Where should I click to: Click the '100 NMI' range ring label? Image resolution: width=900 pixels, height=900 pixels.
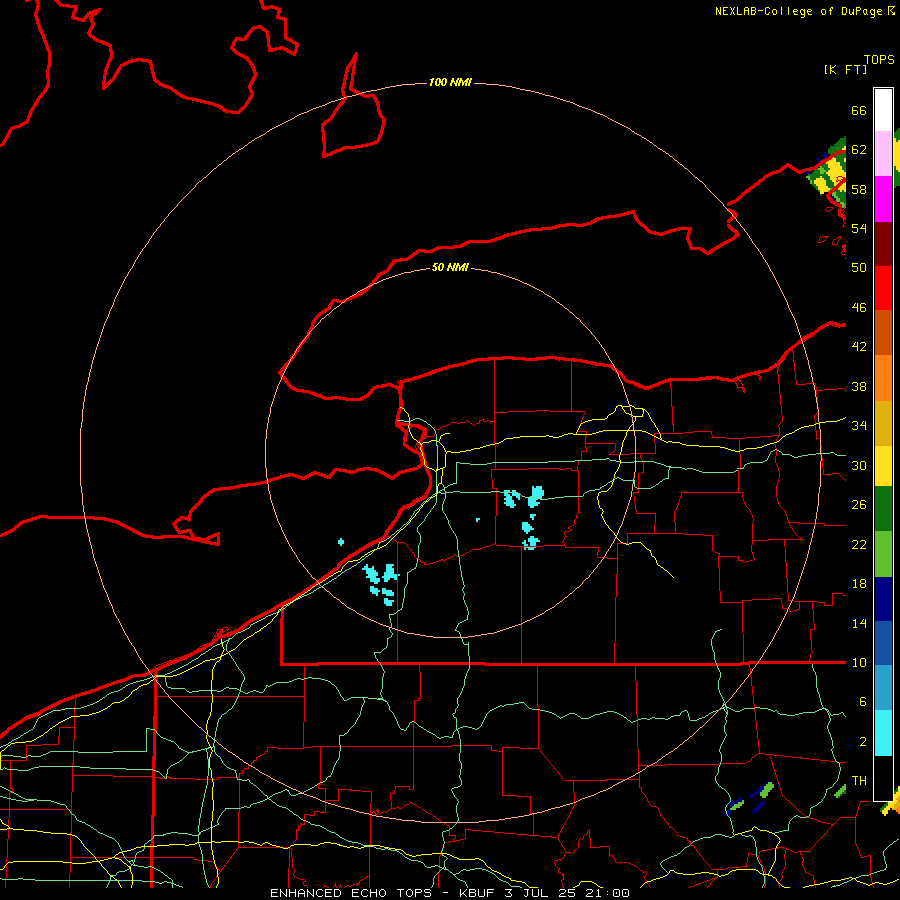pos(450,82)
